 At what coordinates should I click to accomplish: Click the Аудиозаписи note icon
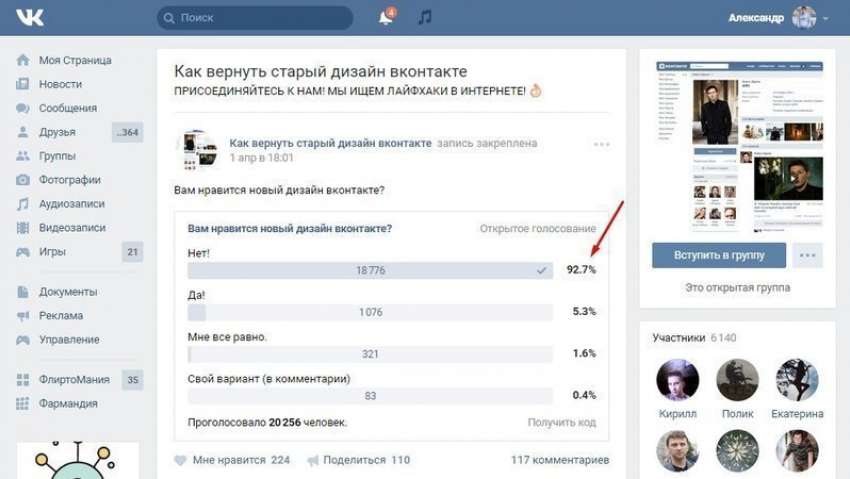click(23, 204)
